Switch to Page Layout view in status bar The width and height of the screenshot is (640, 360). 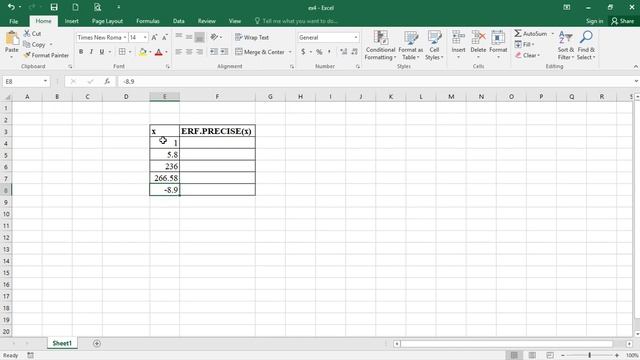click(532, 355)
